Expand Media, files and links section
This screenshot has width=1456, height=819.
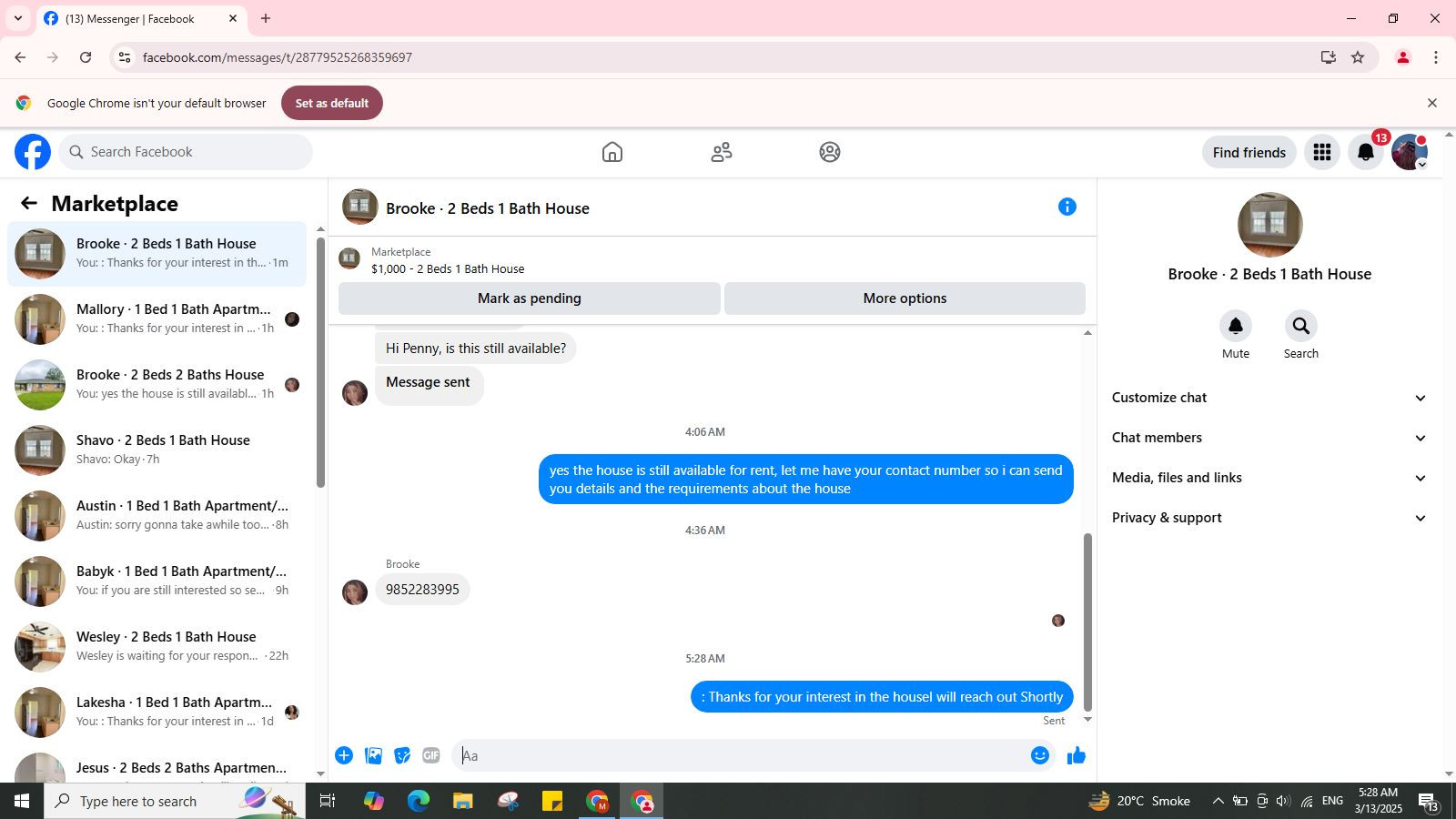point(1269,478)
